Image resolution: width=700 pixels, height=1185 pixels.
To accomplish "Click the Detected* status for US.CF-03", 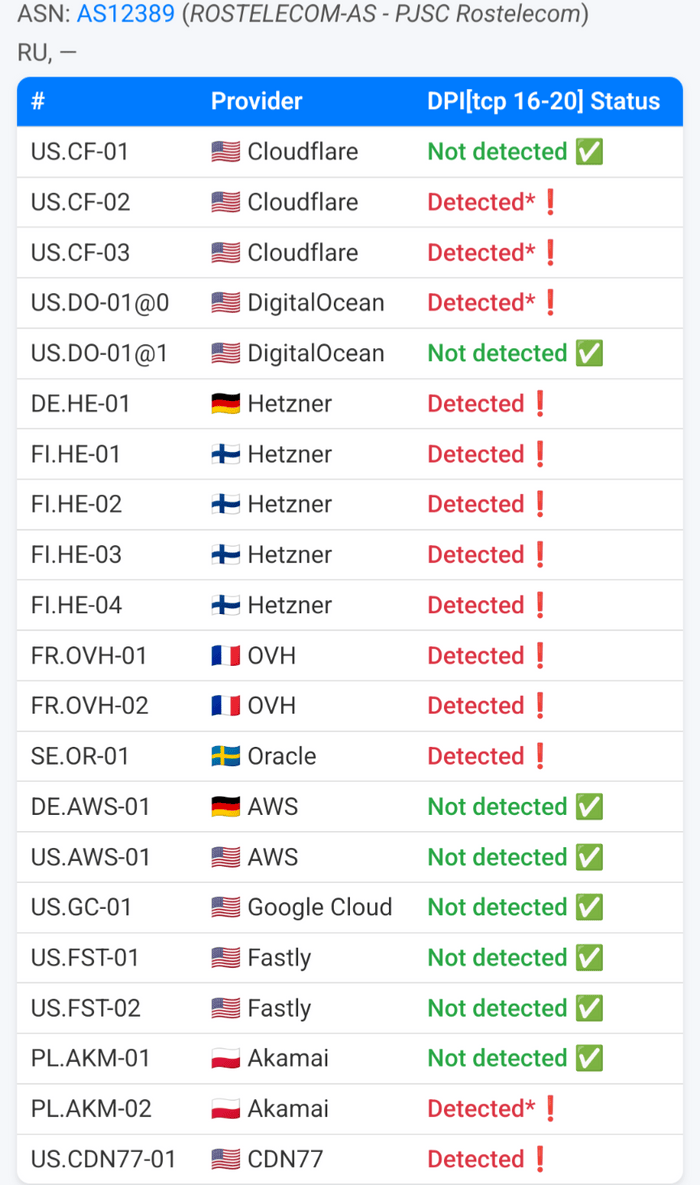I will 481,253.
